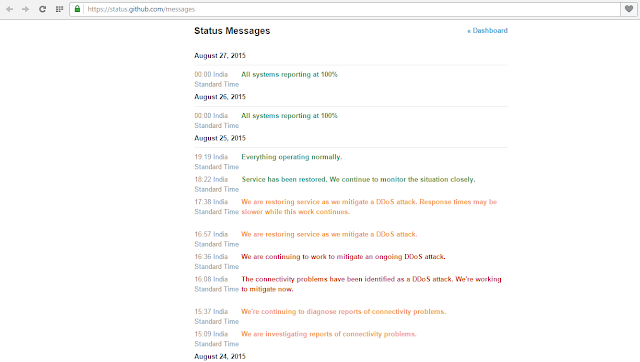The image size is (640, 362).
Task: Select 'Service has been restored' message
Action: 358,180
